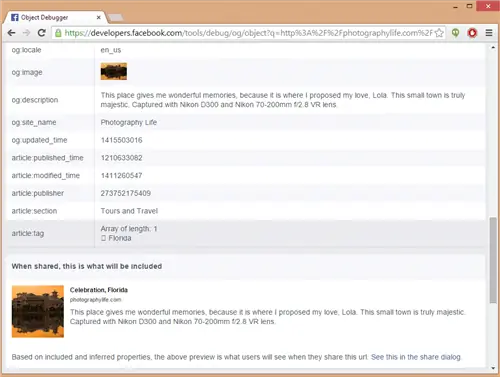Click the publisher ID 273752175409
The image size is (500, 377).
[126, 193]
